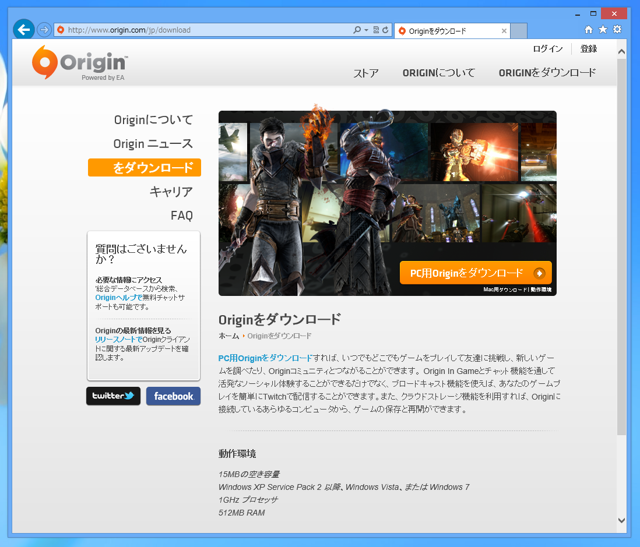Click the ログイン link

point(547,49)
